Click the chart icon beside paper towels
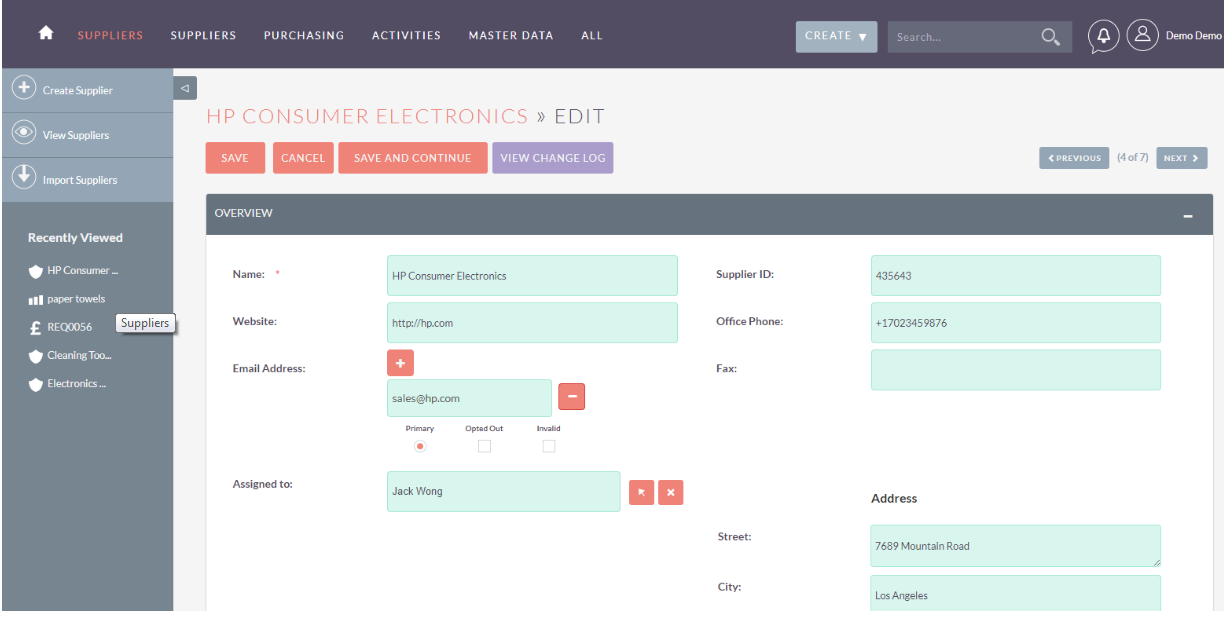 point(36,299)
